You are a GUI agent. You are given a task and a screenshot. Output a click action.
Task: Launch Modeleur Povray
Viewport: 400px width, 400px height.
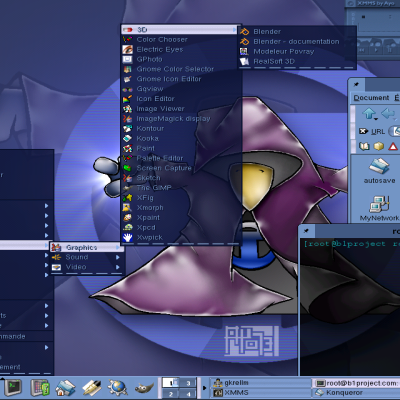[297, 52]
